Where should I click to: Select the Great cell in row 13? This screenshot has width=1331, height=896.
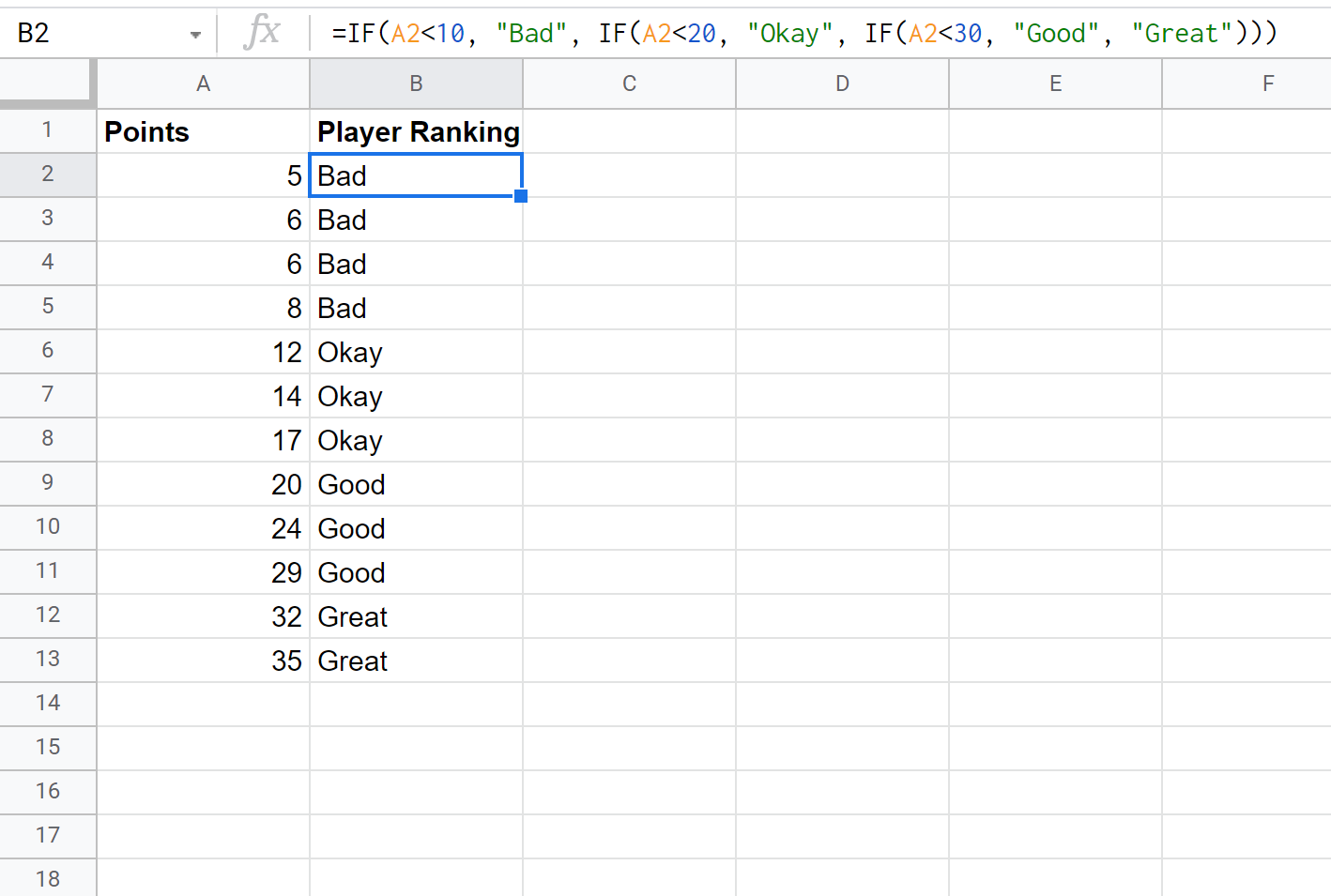click(x=416, y=661)
